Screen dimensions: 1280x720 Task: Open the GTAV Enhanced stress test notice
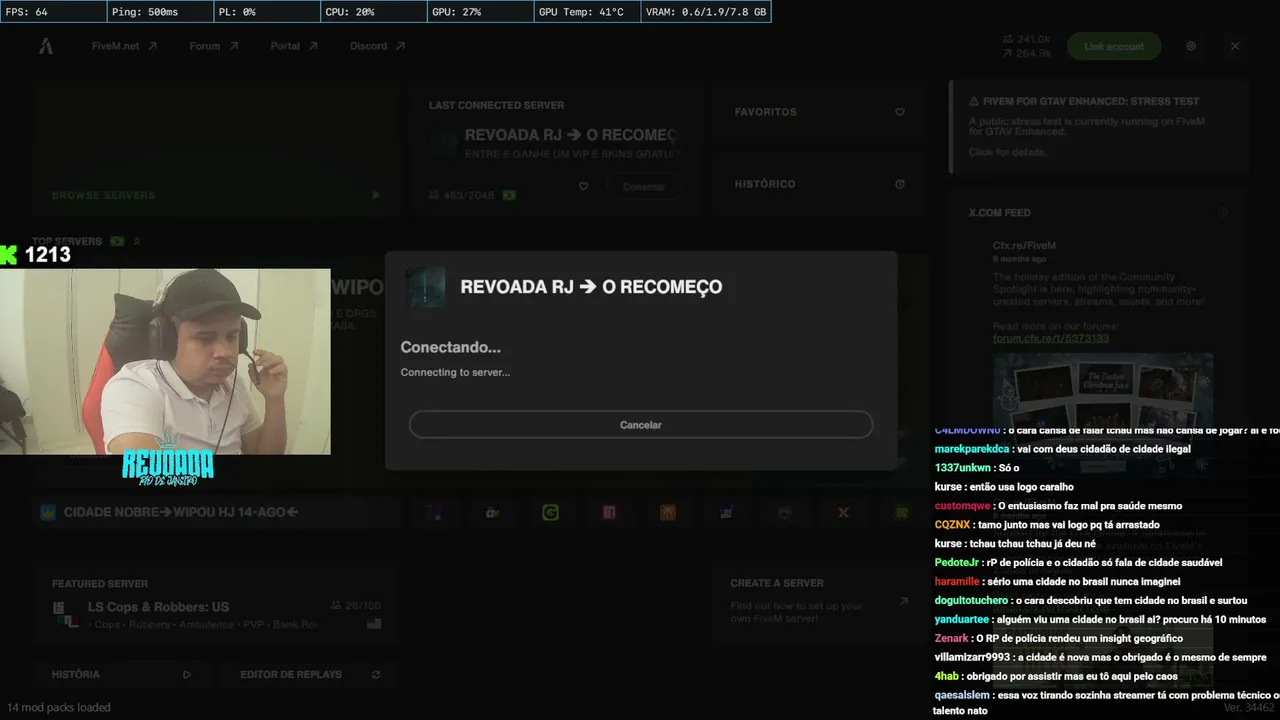coord(1098,126)
